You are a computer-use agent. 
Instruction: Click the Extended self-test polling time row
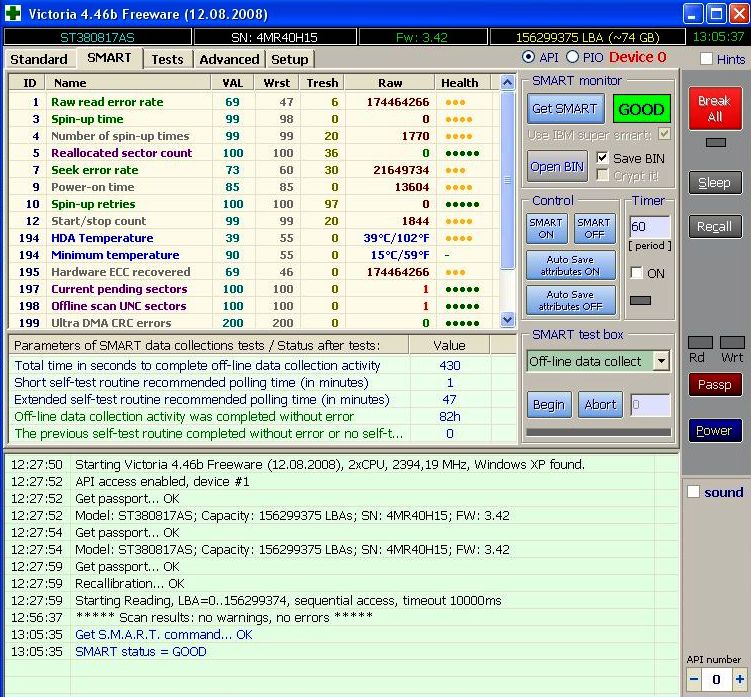coord(262,400)
